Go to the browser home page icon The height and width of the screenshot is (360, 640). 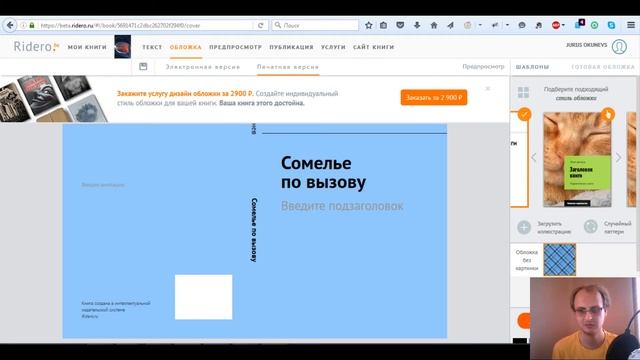434,25
